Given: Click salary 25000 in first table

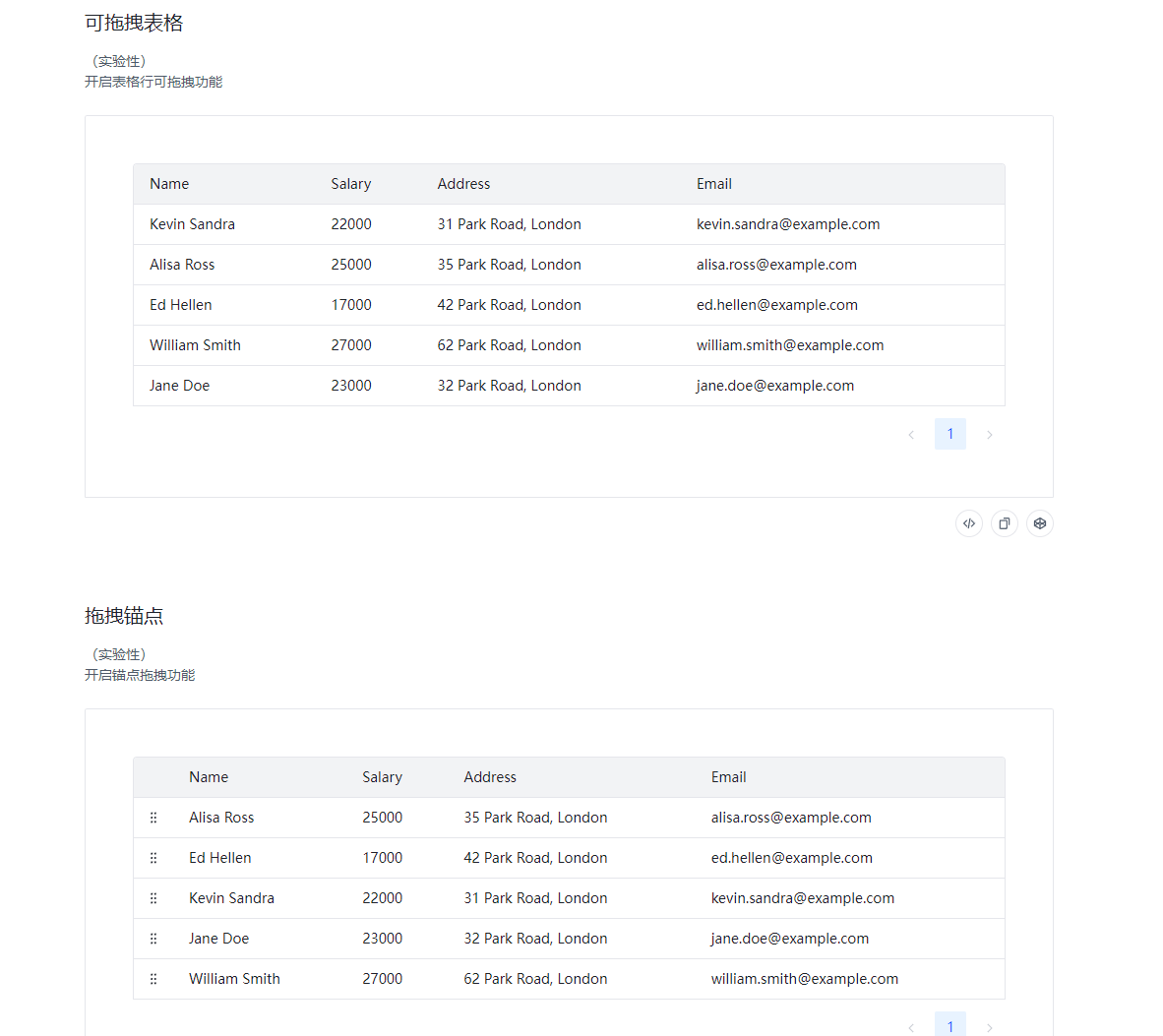Looking at the screenshot, I should click(x=351, y=265).
